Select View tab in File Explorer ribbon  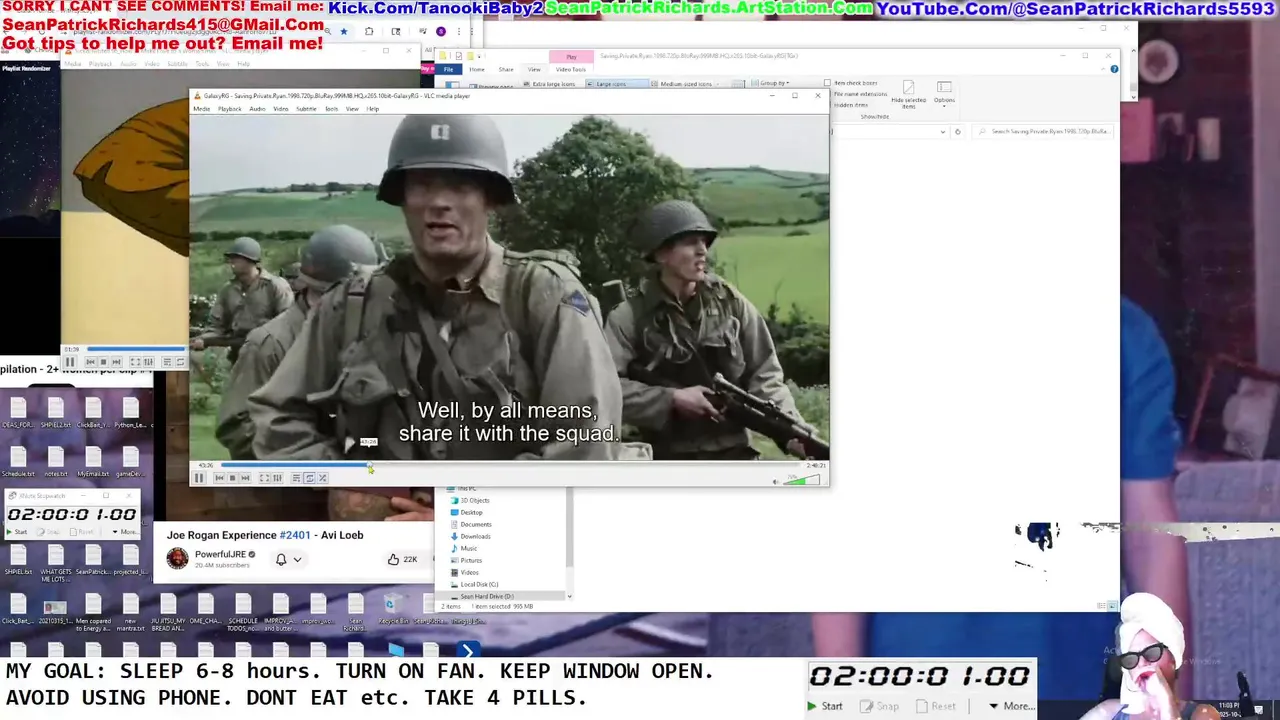[534, 69]
